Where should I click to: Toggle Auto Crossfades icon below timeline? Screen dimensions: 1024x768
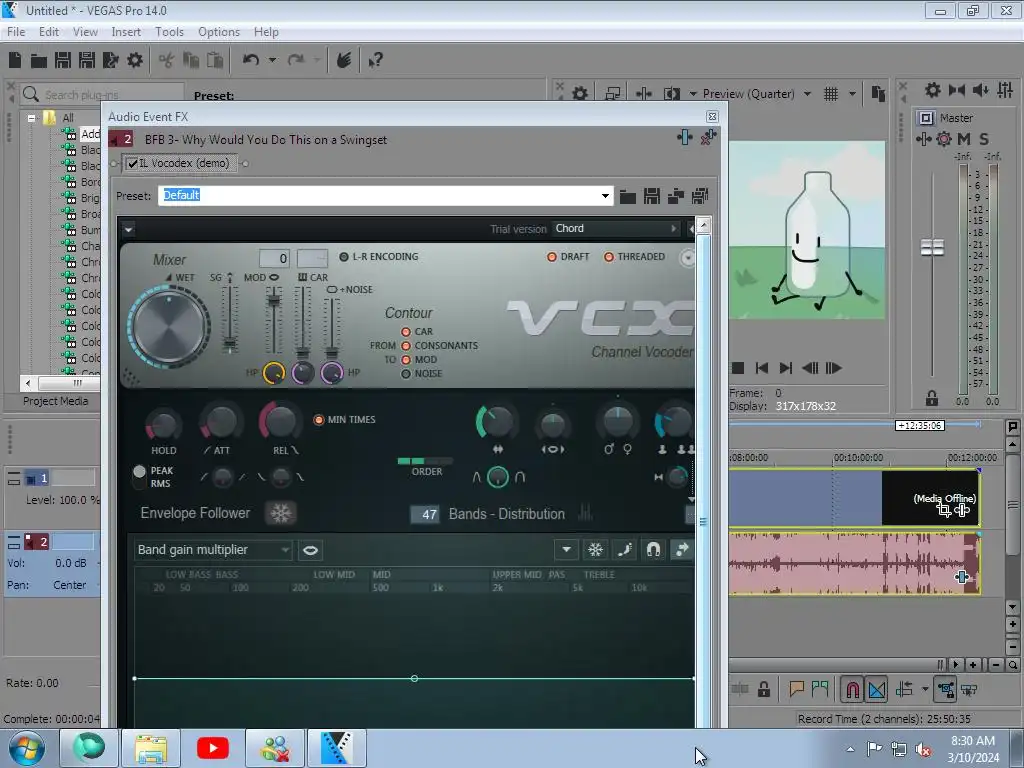[877, 690]
